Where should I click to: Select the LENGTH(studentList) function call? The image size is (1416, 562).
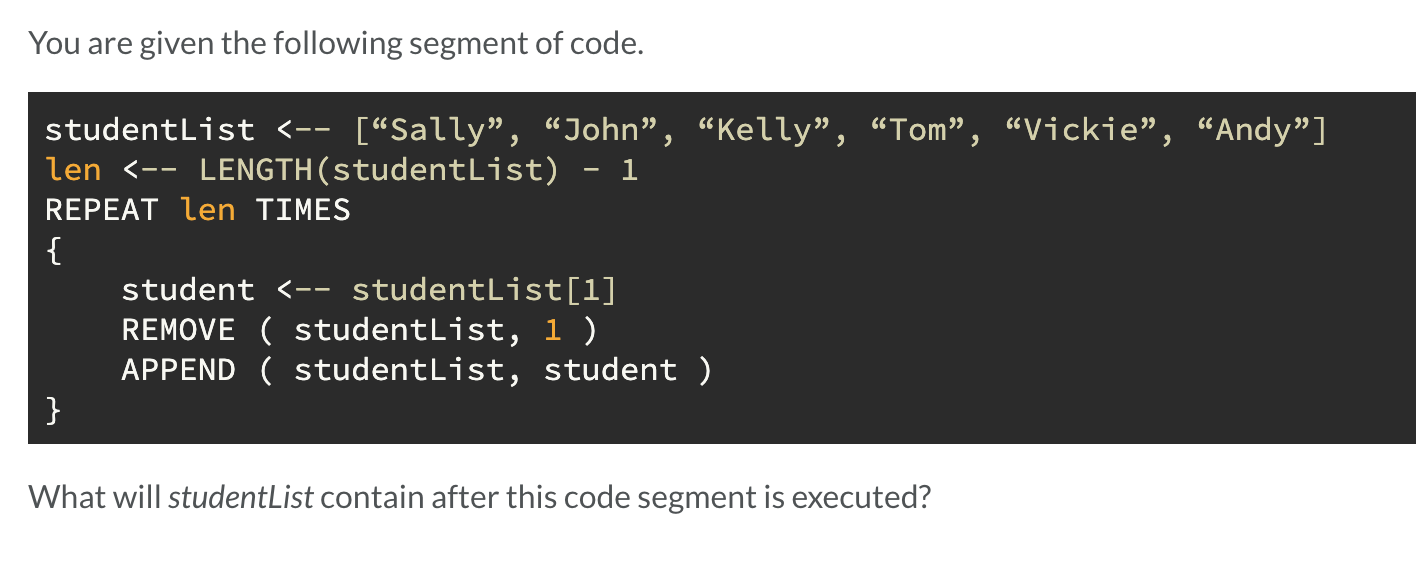pyautogui.click(x=379, y=170)
